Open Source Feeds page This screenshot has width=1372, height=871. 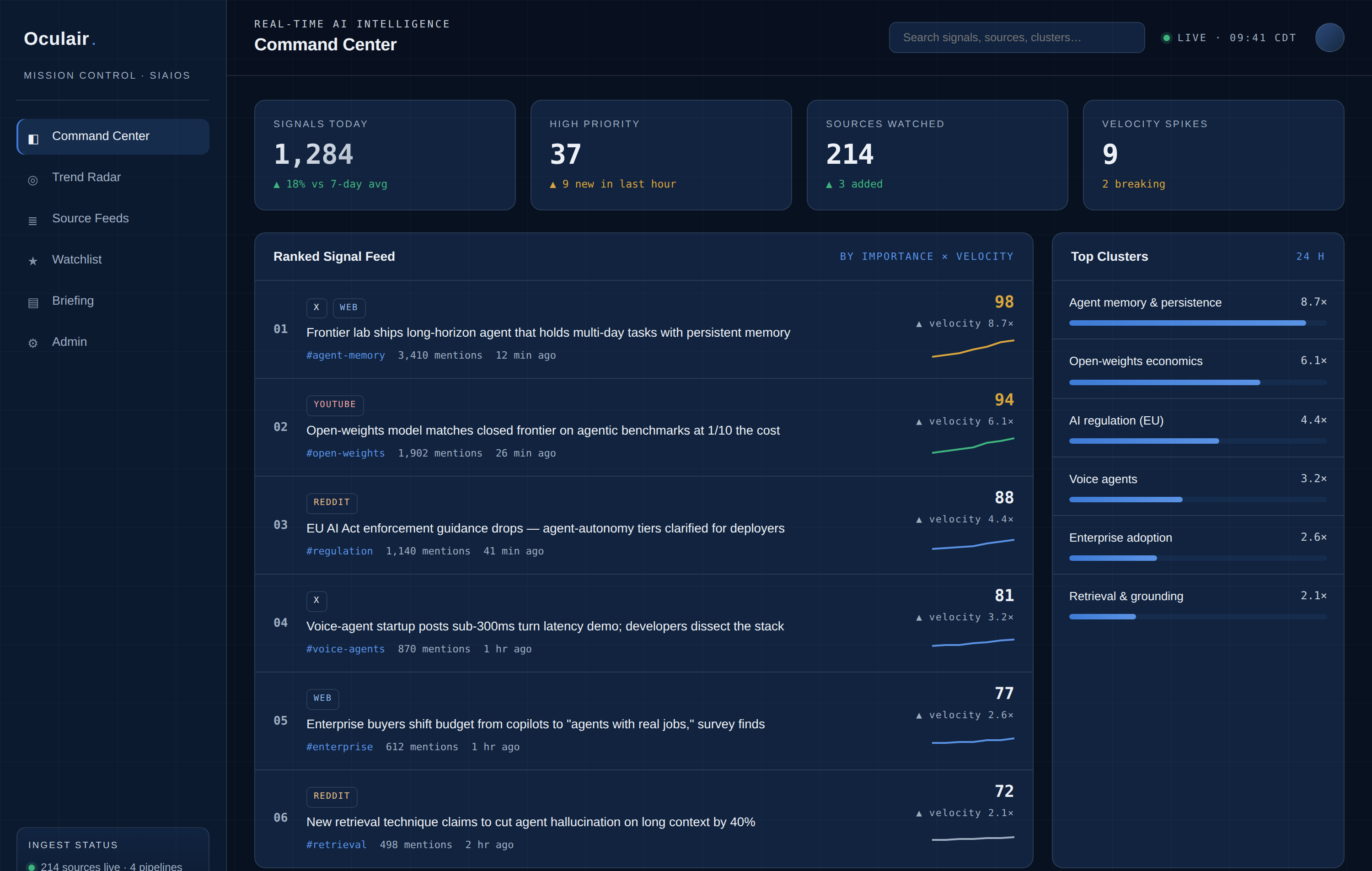(113, 218)
